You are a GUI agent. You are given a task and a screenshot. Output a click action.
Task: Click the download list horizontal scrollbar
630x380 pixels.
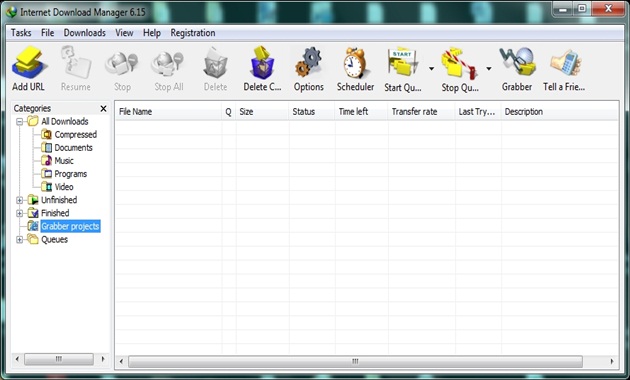click(355, 361)
